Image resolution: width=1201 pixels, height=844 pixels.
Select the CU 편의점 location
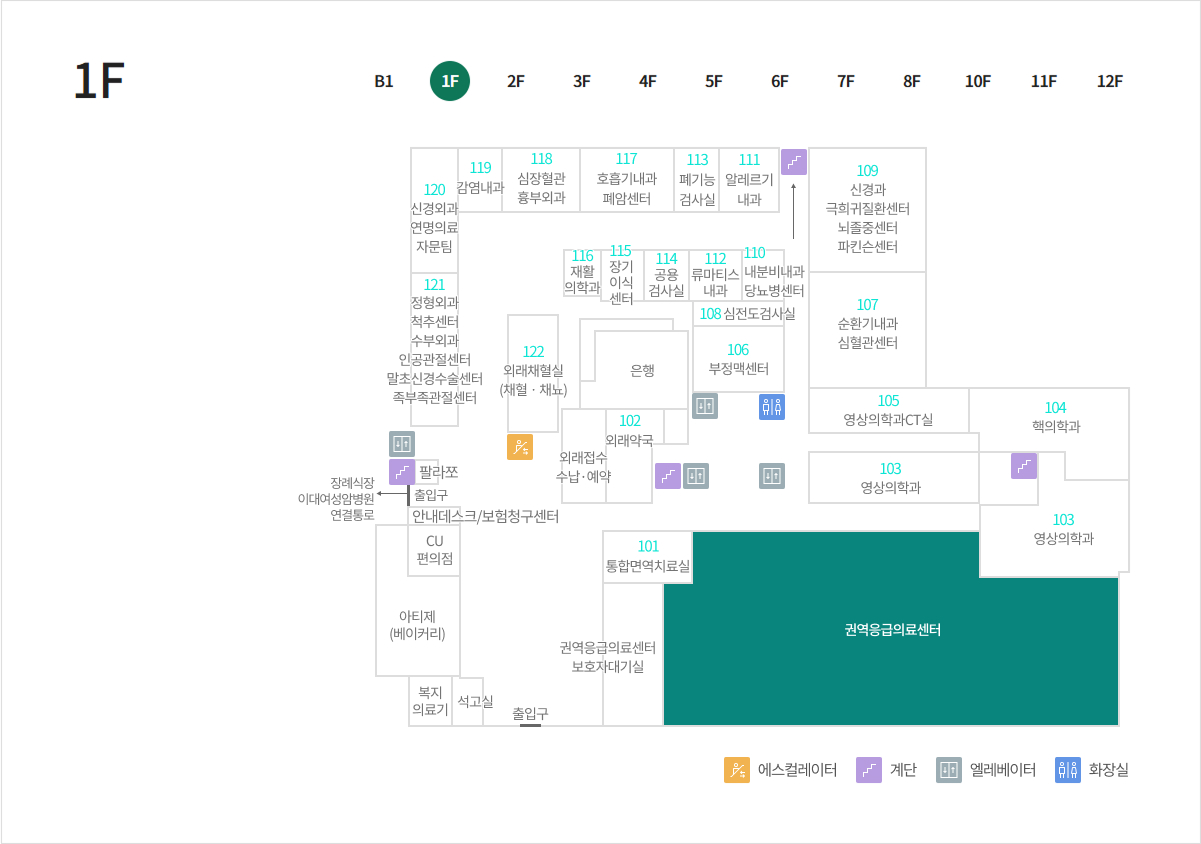pos(434,550)
